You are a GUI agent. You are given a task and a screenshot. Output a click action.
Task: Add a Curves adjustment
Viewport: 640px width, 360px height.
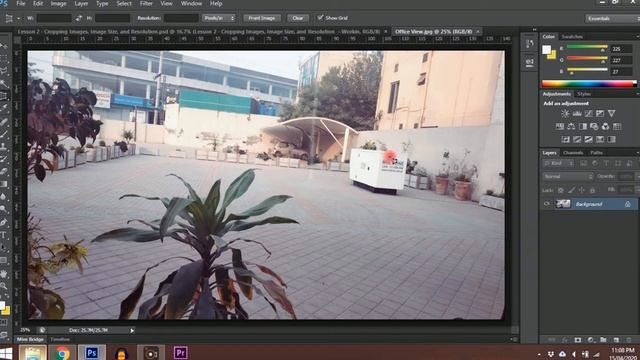(x=588, y=113)
